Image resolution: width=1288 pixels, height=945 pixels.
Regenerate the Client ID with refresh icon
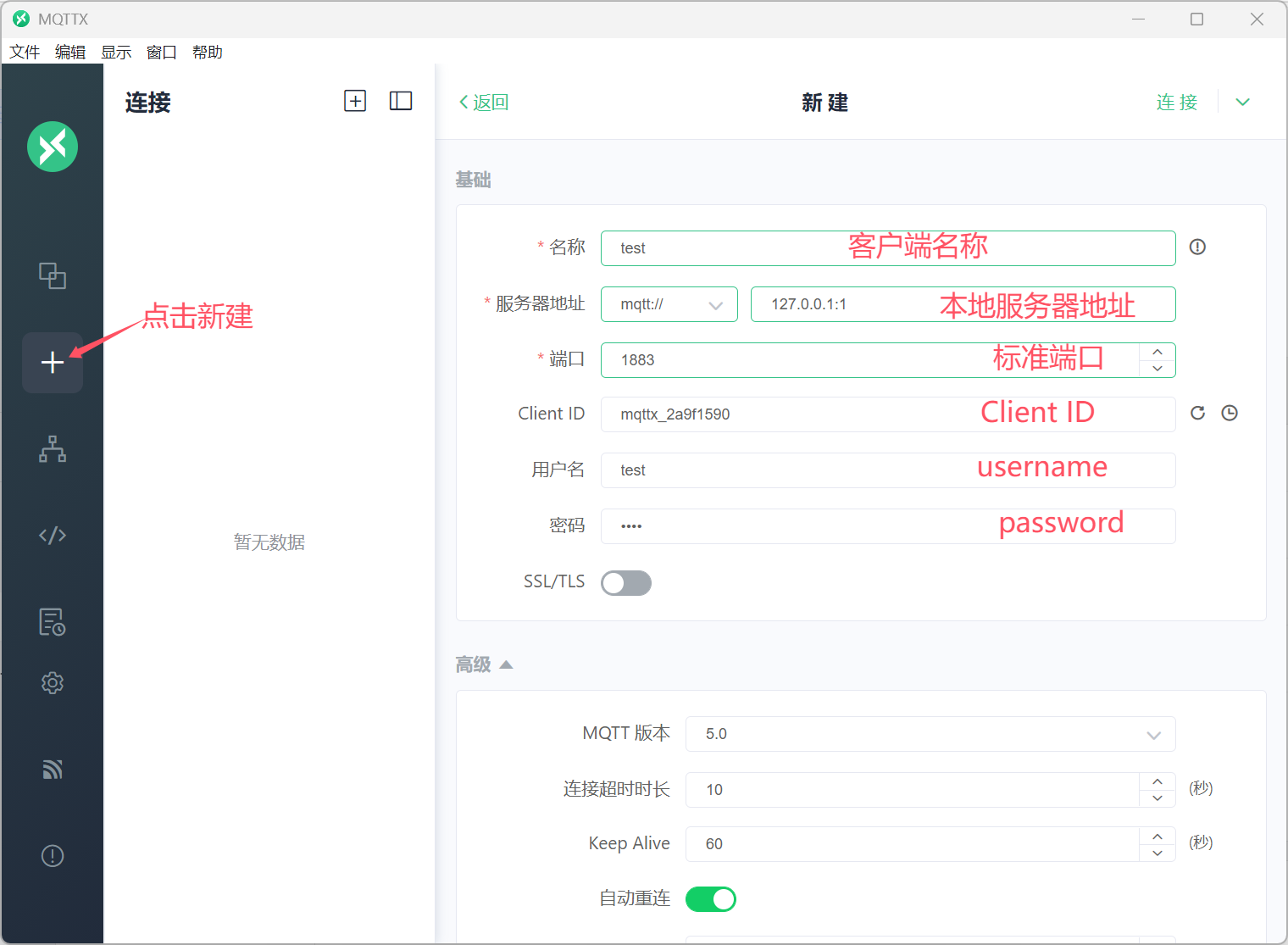tap(1197, 413)
